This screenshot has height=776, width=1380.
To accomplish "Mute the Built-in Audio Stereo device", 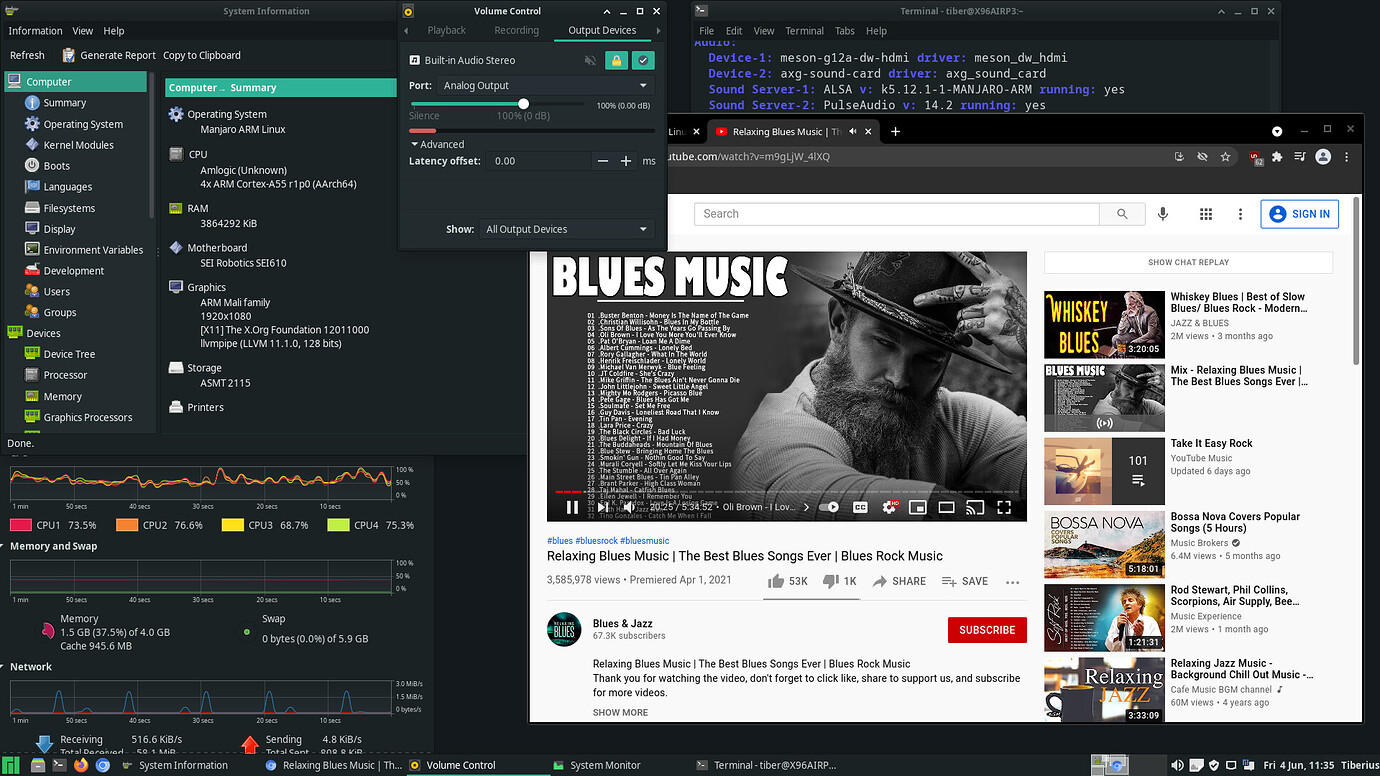I will pos(591,60).
